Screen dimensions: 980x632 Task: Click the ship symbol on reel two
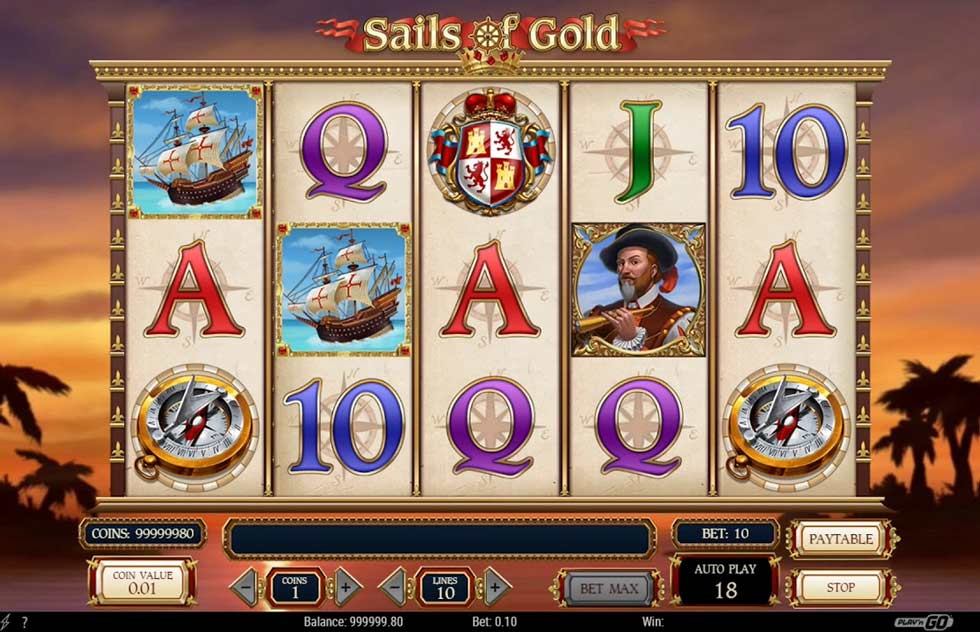pyautogui.click(x=344, y=290)
